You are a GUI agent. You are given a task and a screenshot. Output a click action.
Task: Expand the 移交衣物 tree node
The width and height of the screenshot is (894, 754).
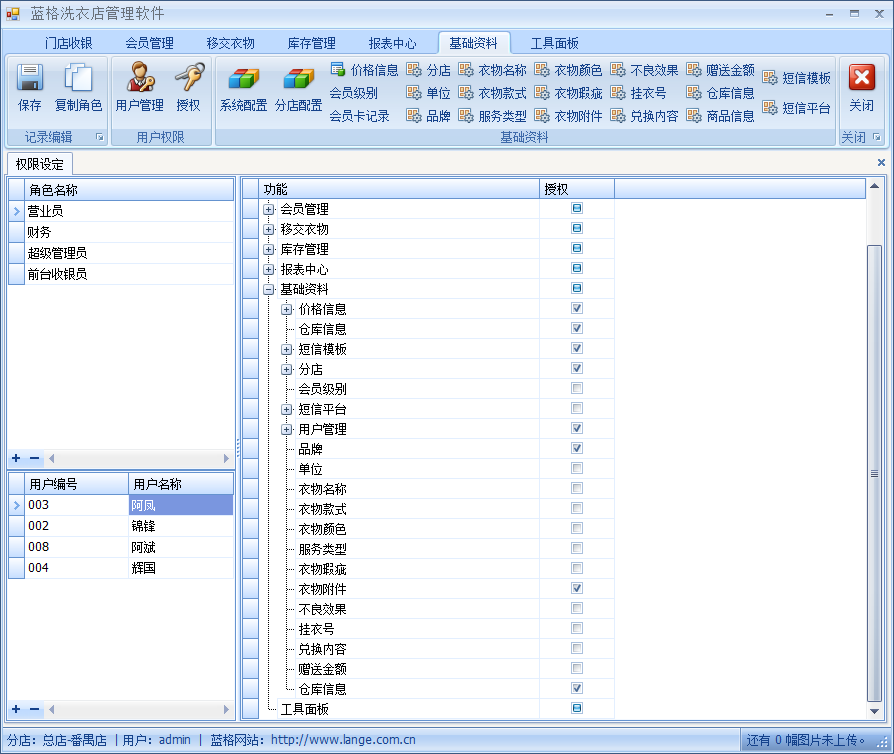(269, 229)
